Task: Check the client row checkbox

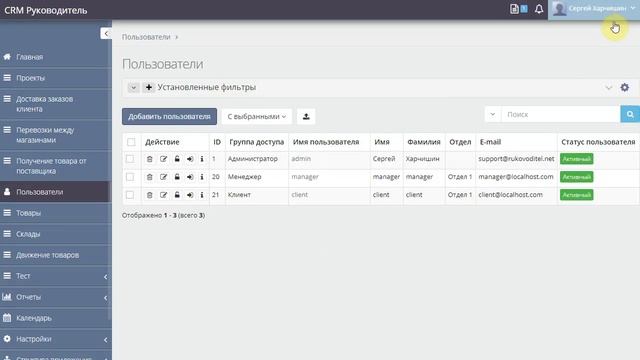Action: pos(130,195)
